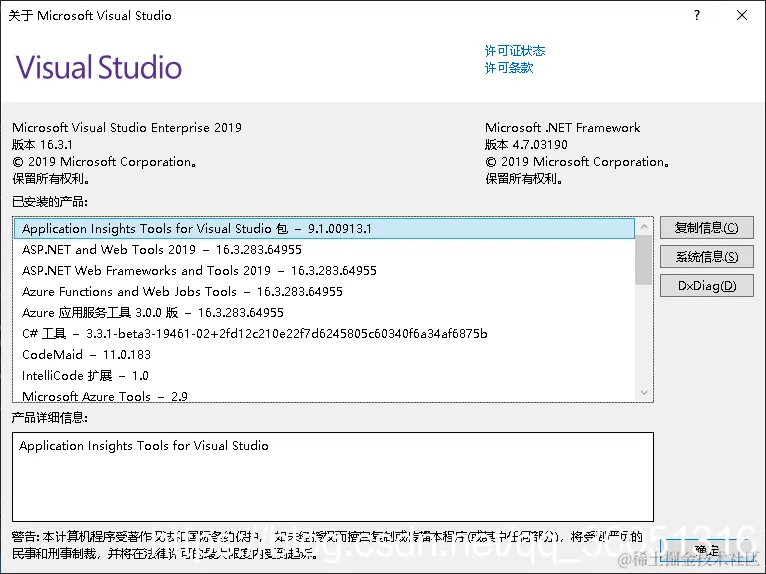Click Microsoft Visual Studio Enterprise 2019 text
The height and width of the screenshot is (574, 766).
(x=127, y=128)
